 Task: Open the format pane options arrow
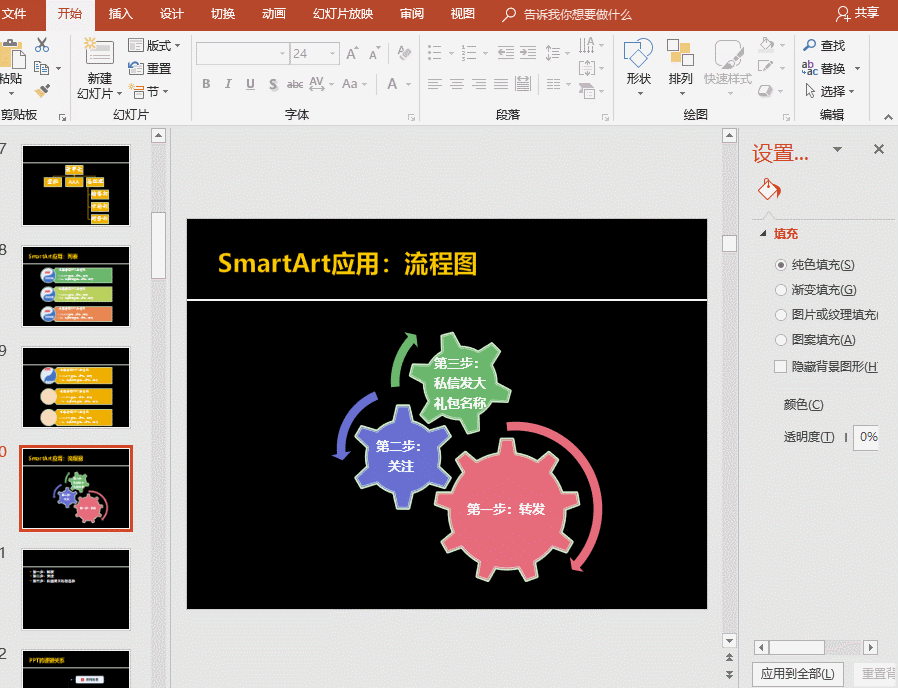click(837, 150)
